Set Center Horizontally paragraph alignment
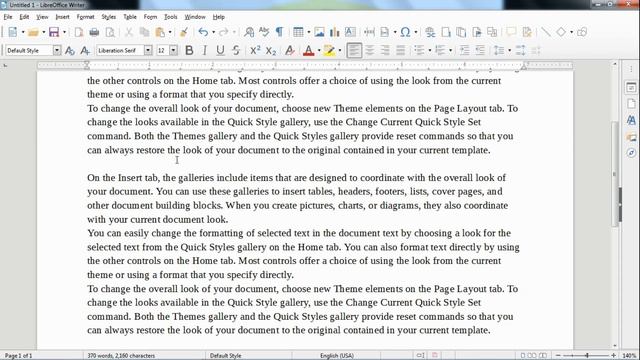The height and width of the screenshot is (360, 640). coord(370,51)
